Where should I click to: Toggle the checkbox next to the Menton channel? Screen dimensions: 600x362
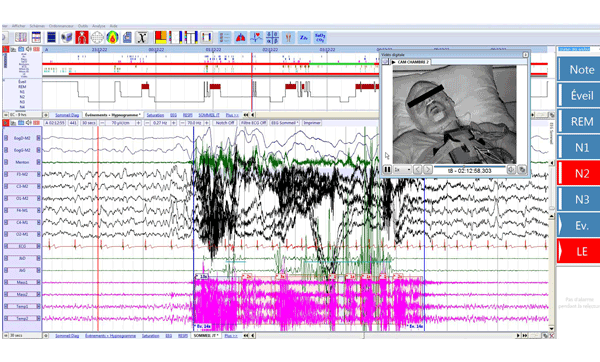[6, 162]
